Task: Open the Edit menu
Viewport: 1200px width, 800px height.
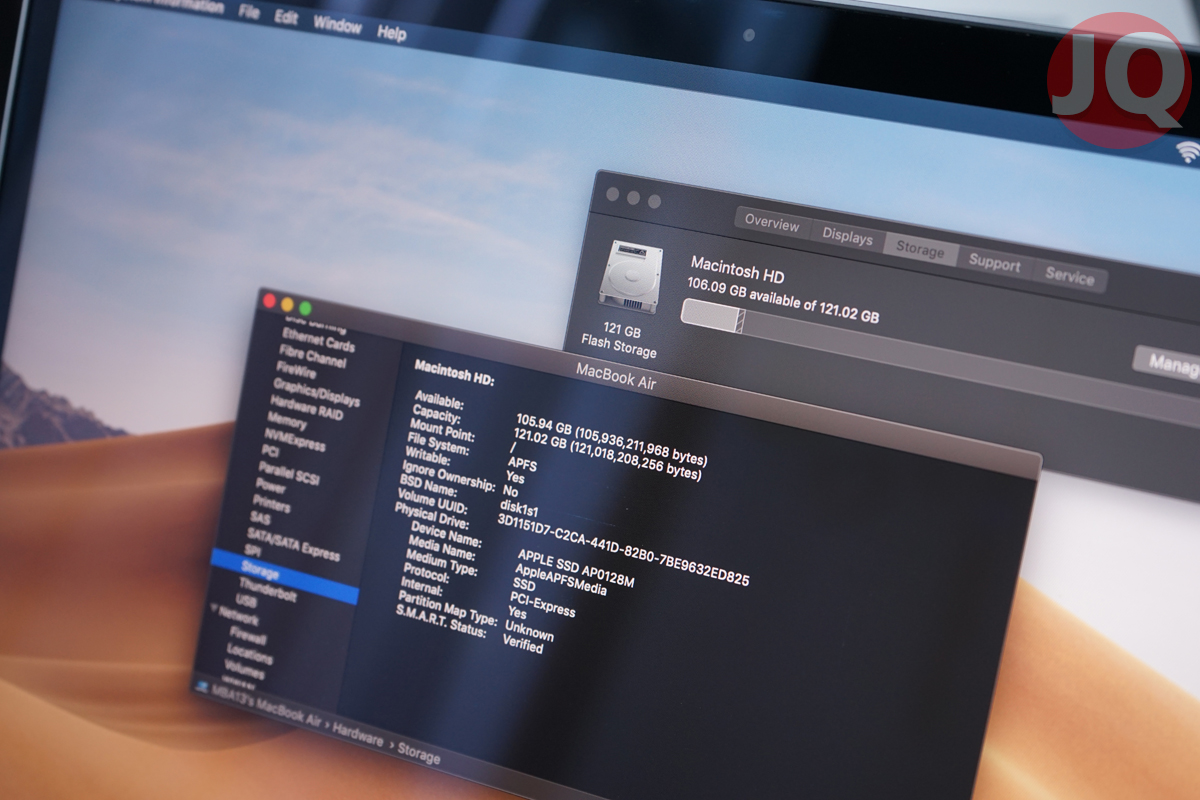Action: [286, 18]
